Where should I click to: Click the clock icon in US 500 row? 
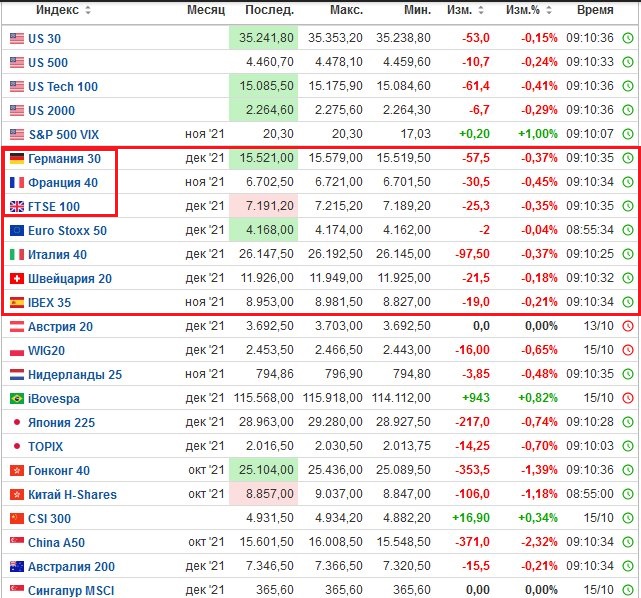tap(628, 62)
